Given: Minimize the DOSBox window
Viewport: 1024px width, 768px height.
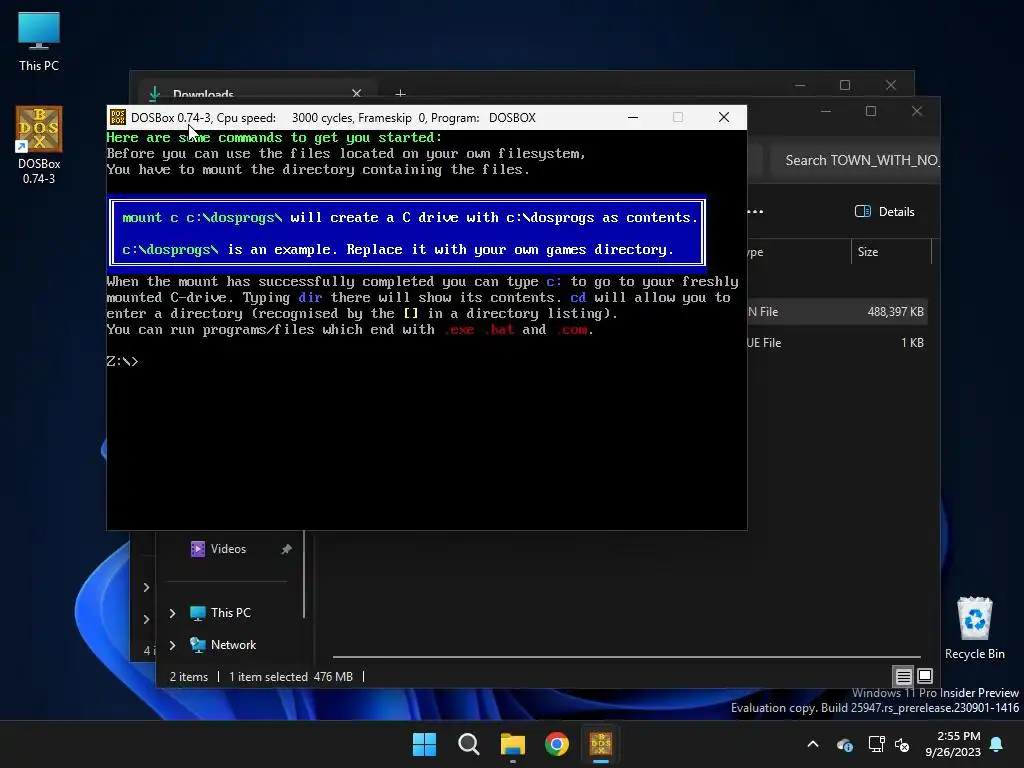Looking at the screenshot, I should (x=632, y=118).
